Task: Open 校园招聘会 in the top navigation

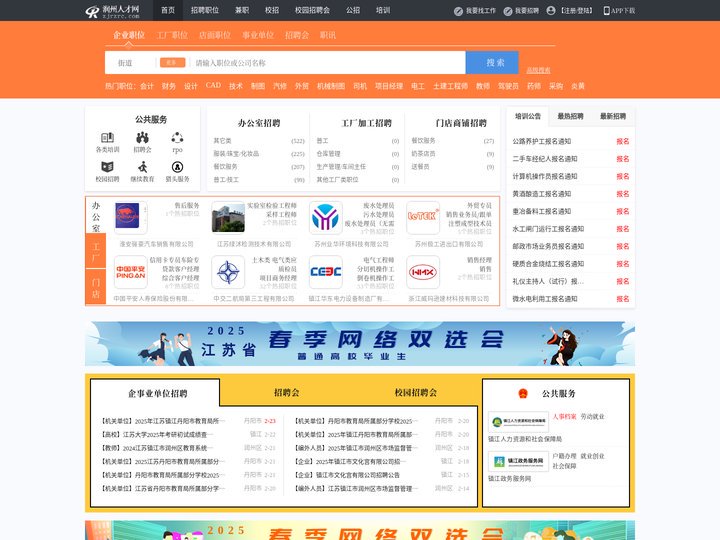Action: (312, 10)
